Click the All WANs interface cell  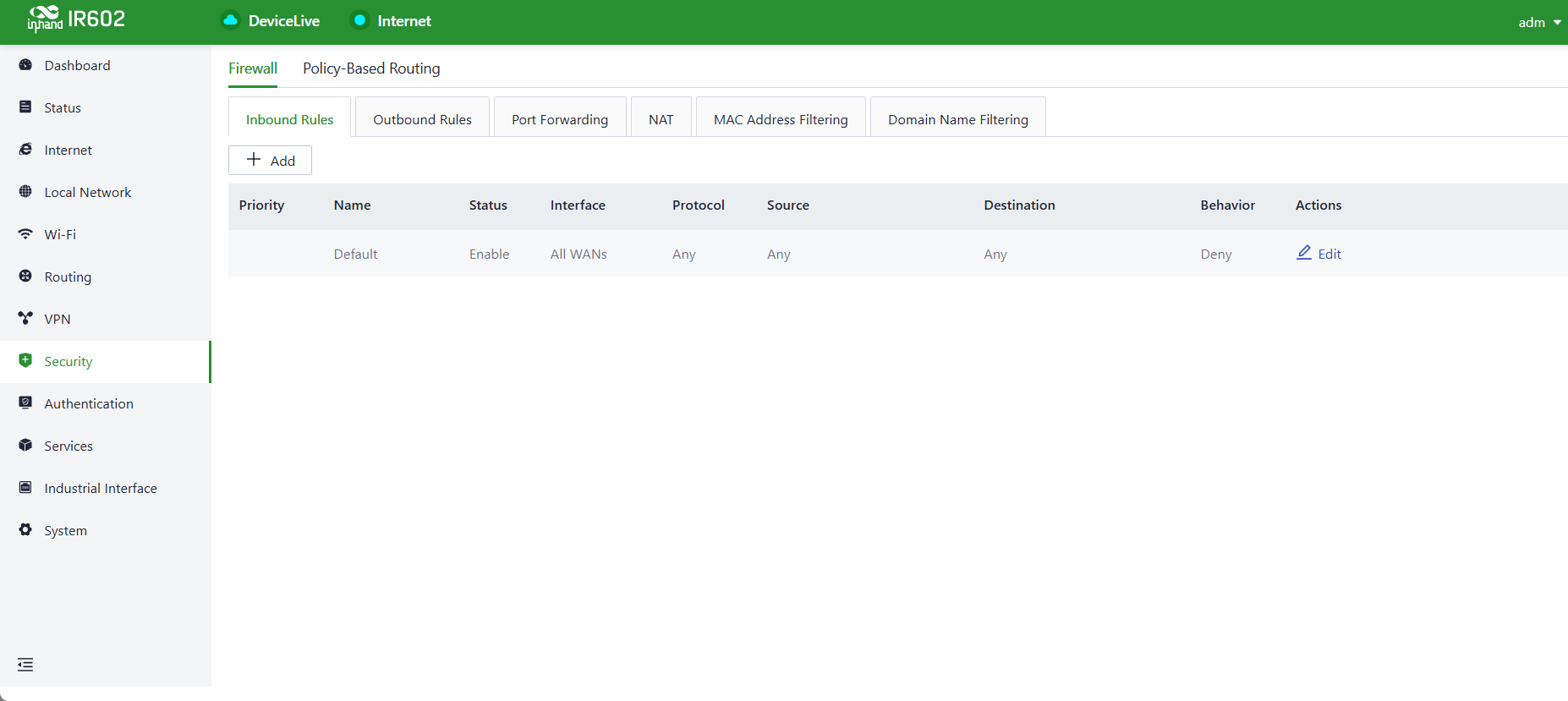pos(578,254)
